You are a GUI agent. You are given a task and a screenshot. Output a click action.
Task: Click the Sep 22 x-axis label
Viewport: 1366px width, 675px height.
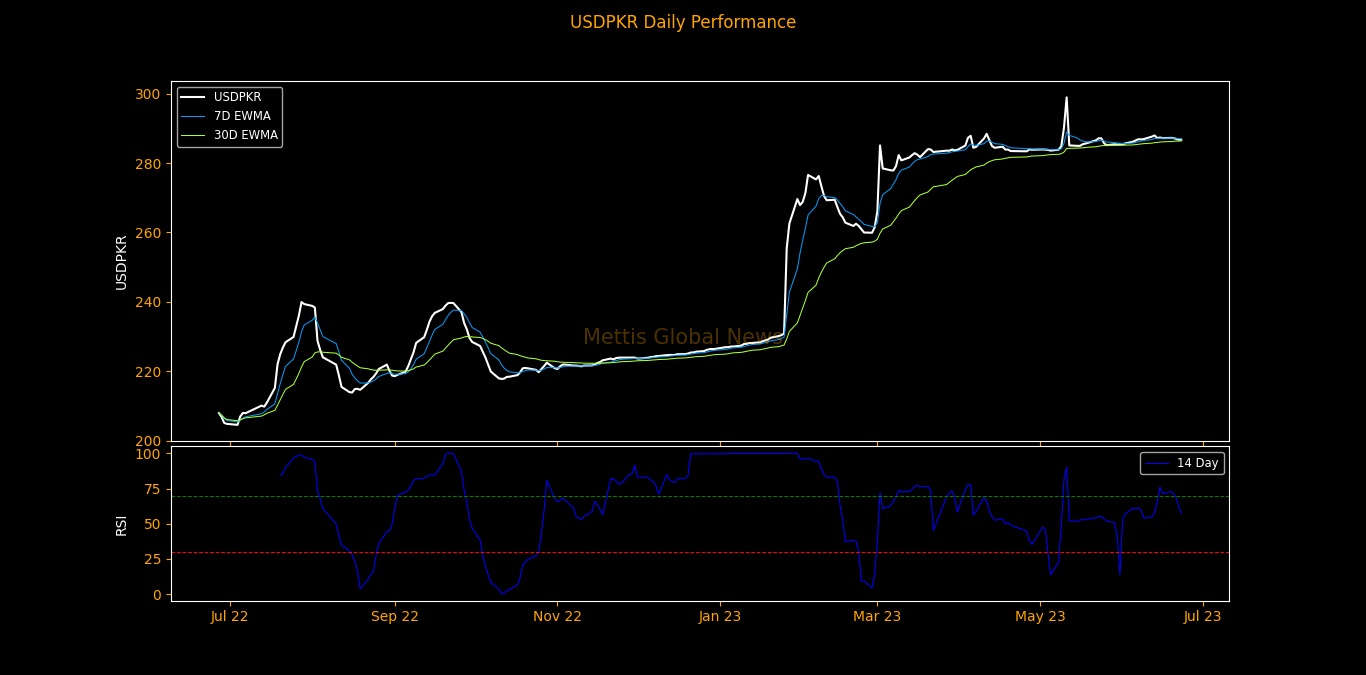point(395,617)
